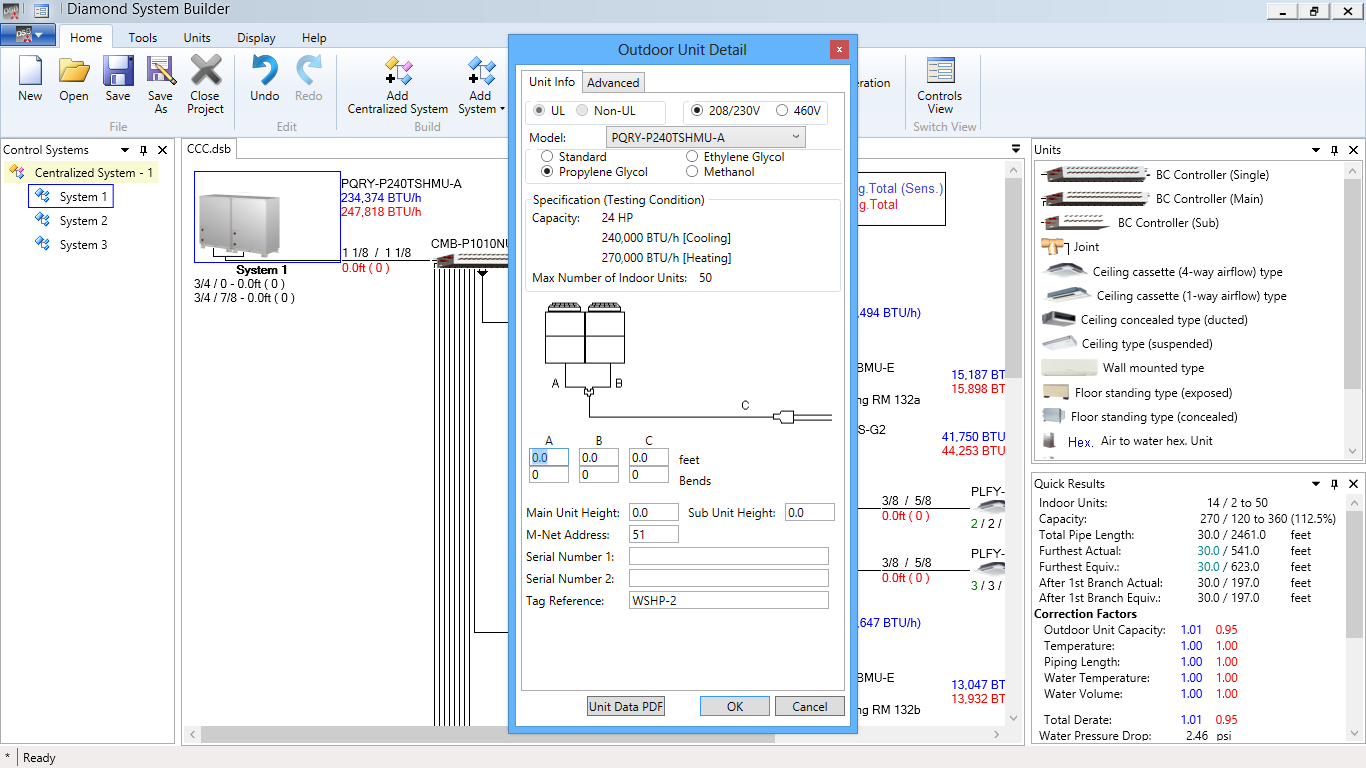Select Floor standing type (concealed)
The image size is (1366, 768).
(x=1140, y=417)
